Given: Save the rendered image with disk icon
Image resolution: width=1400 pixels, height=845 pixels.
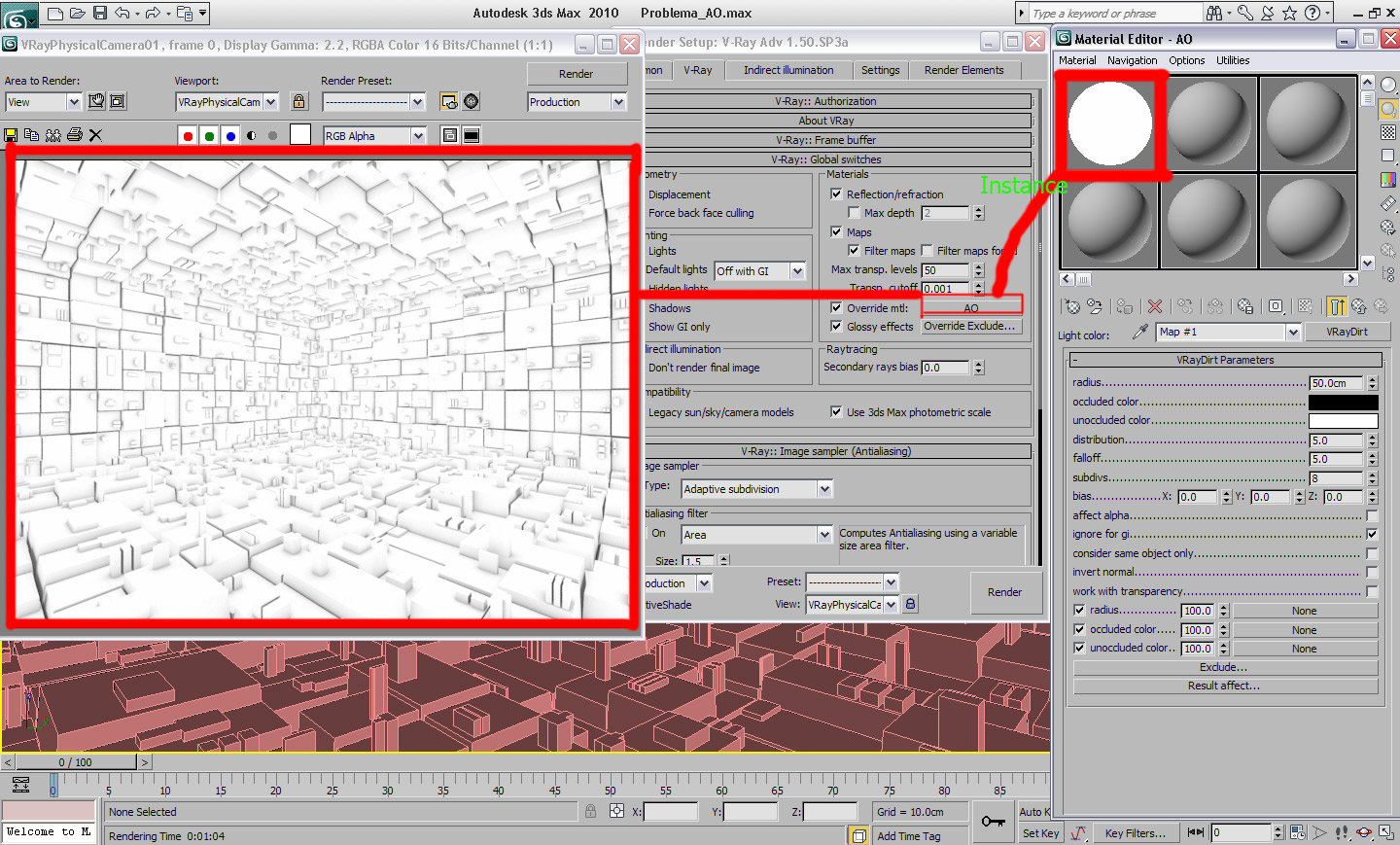Looking at the screenshot, I should tap(11, 135).
